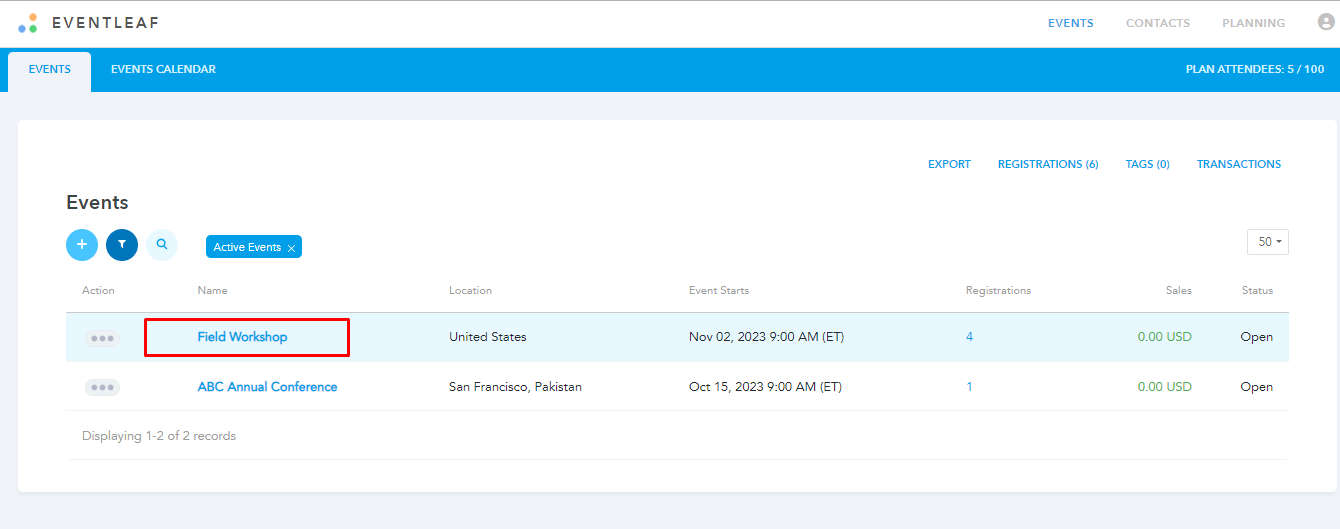Click the Action column header
1340x529 pixels.
(98, 291)
